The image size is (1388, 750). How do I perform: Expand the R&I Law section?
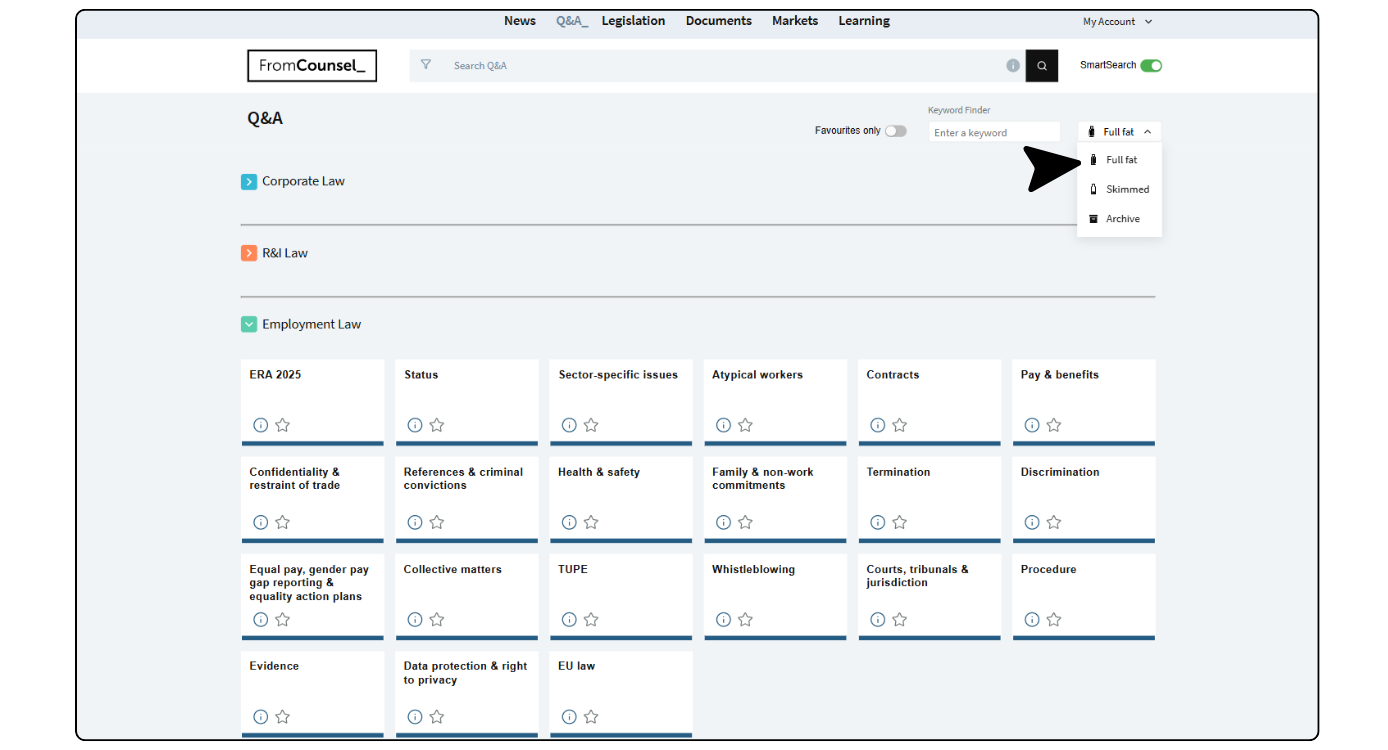[249, 254]
